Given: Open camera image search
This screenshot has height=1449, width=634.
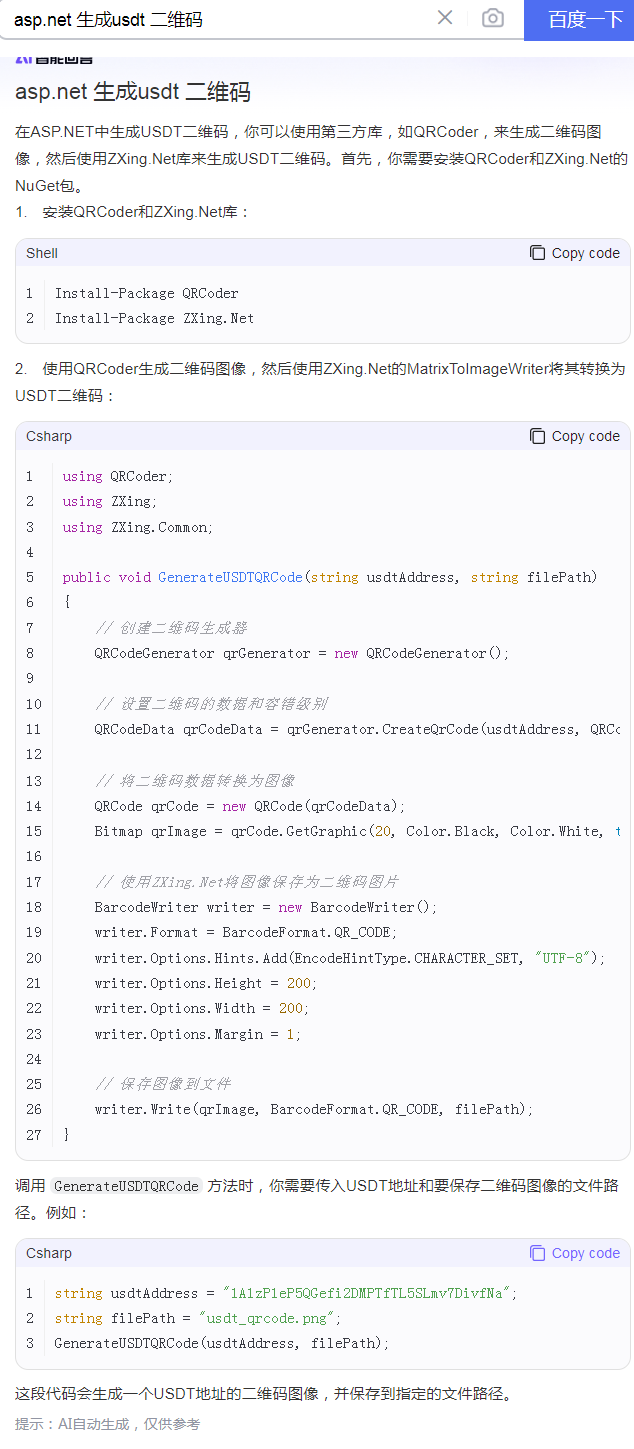Looking at the screenshot, I should [x=492, y=18].
